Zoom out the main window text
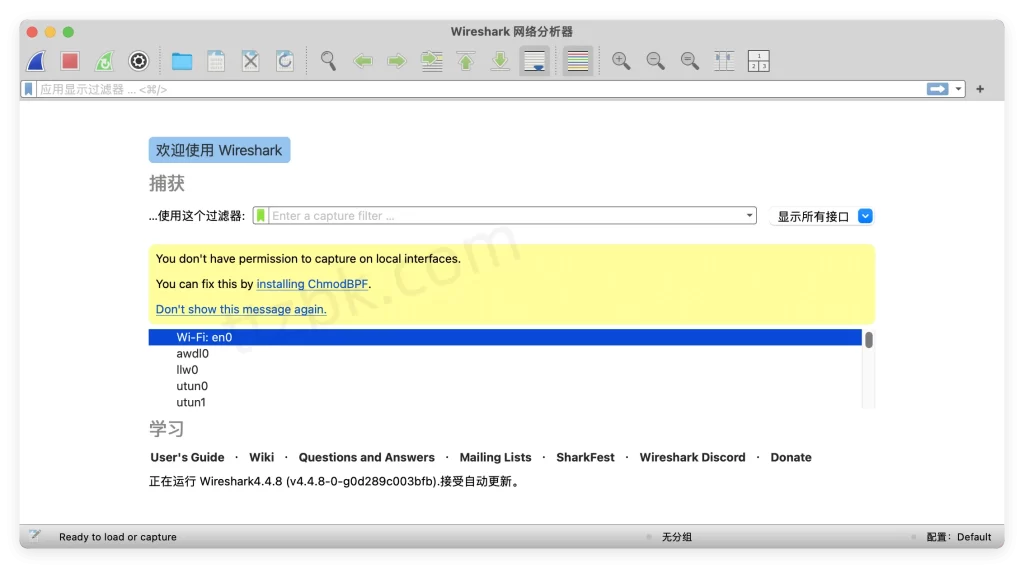This screenshot has height=568, width=1024. pyautogui.click(x=656, y=61)
